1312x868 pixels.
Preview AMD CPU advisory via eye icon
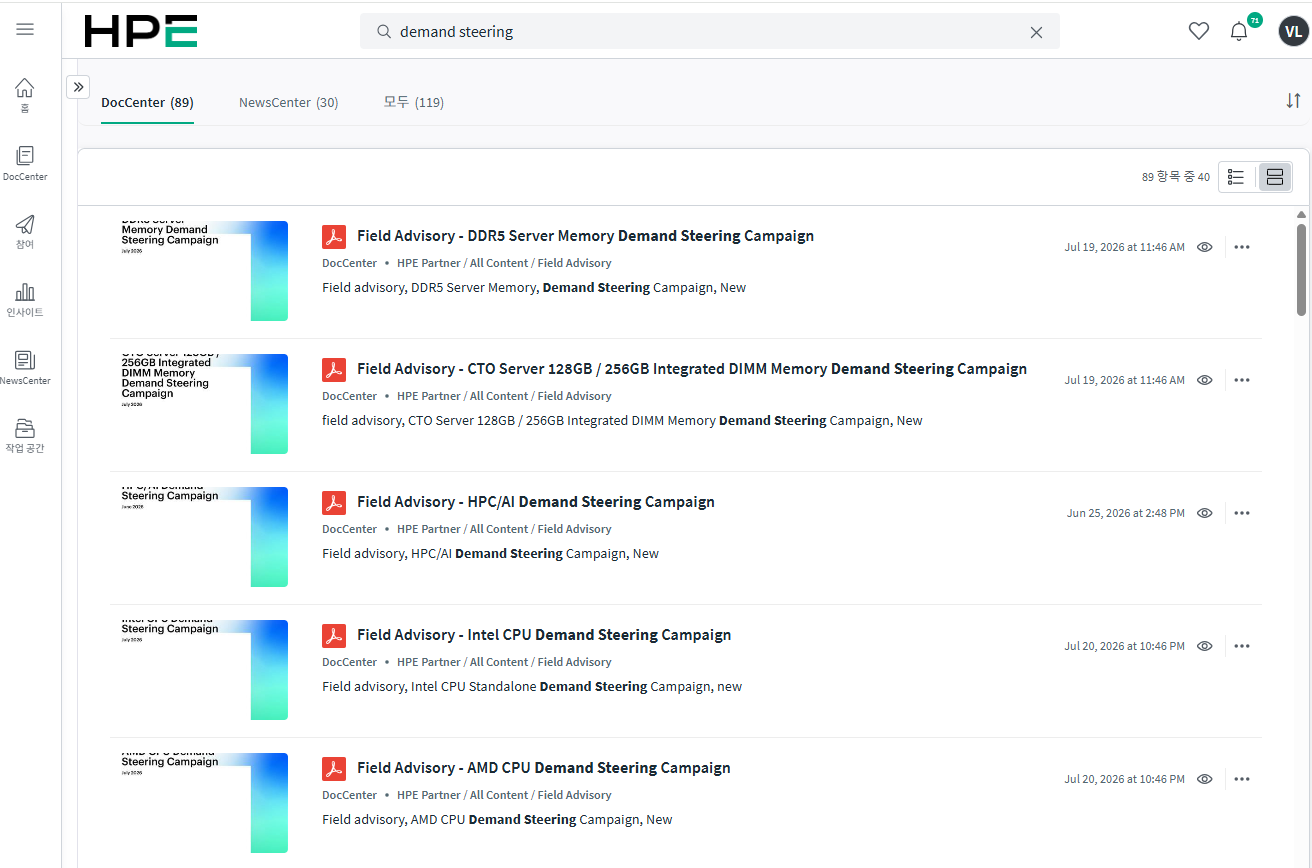coord(1205,779)
